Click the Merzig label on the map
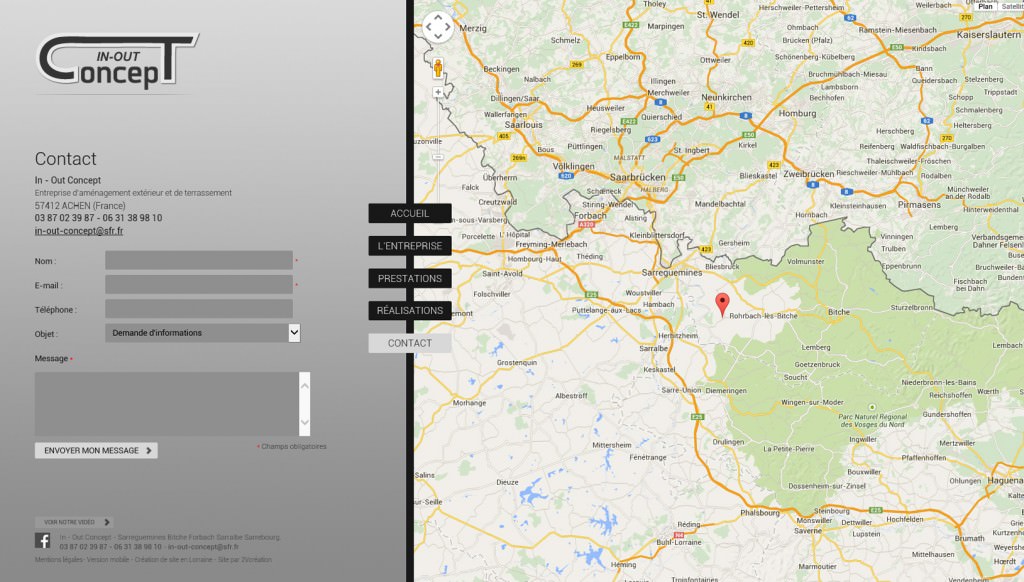Viewport: 1024px width, 582px height. 473,29
